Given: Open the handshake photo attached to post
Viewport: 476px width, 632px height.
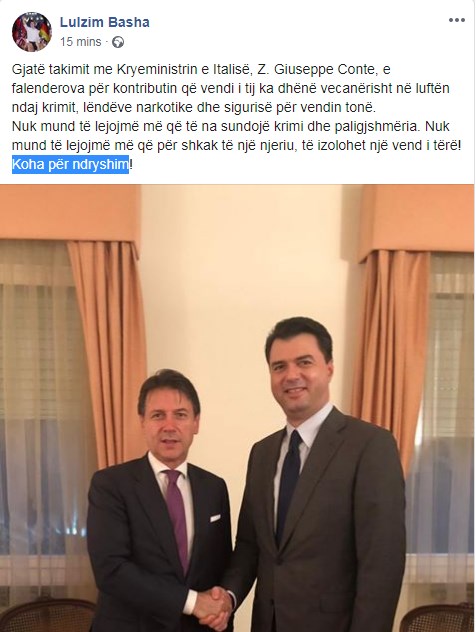Looking at the screenshot, I should click(237, 408).
